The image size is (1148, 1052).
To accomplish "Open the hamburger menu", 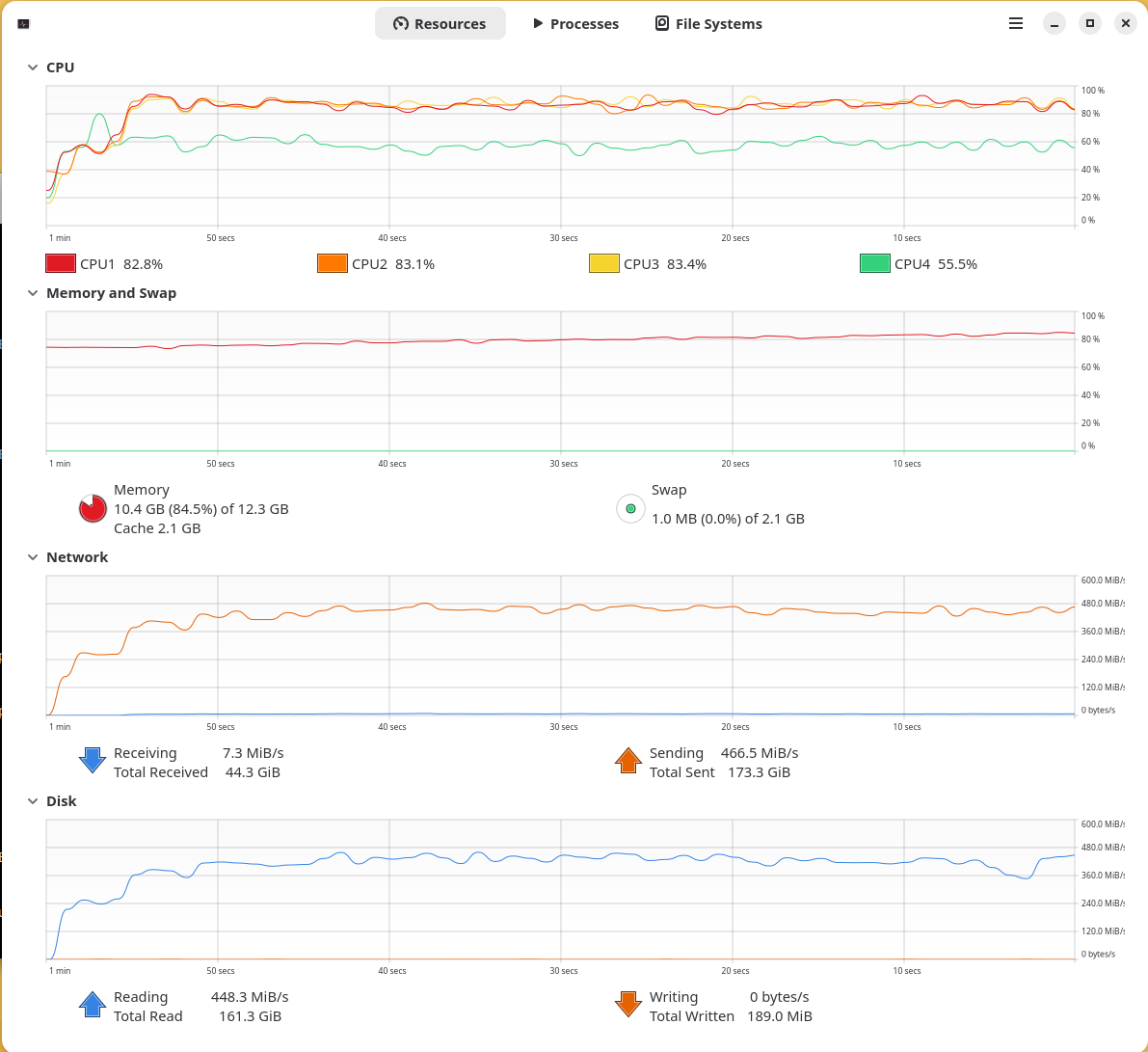I will (1016, 23).
